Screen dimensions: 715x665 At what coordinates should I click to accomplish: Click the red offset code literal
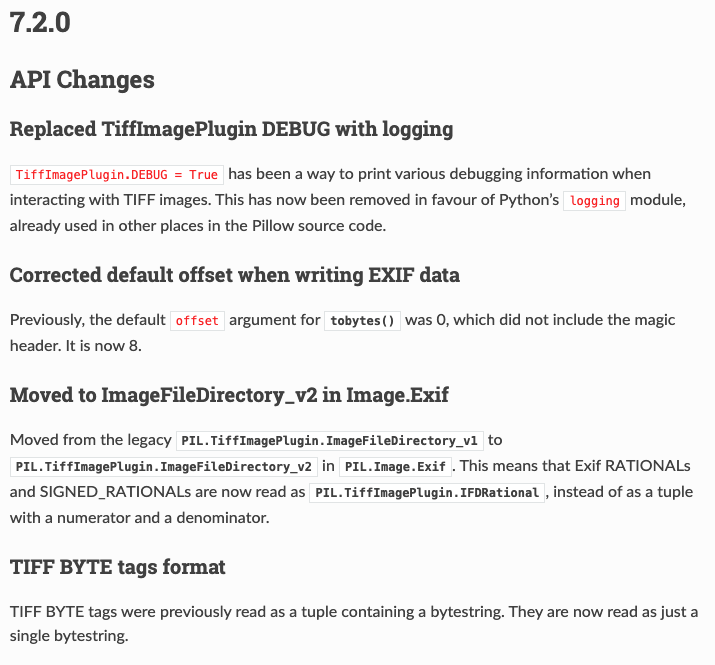coord(197,321)
